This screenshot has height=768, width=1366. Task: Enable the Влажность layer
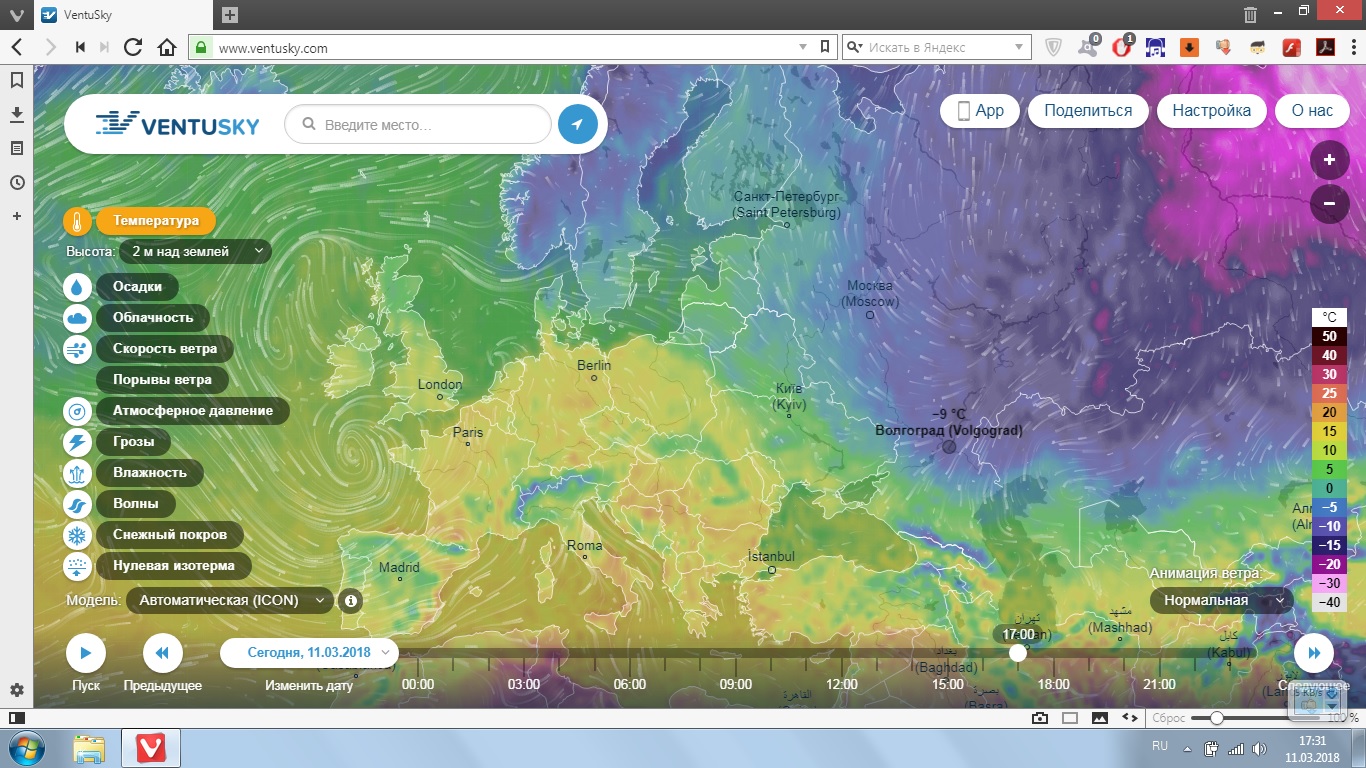[149, 473]
